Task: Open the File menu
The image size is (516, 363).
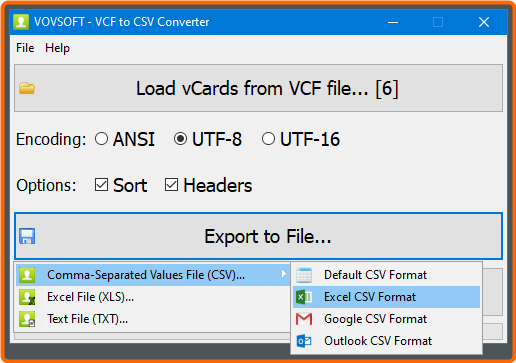Action: 25,48
